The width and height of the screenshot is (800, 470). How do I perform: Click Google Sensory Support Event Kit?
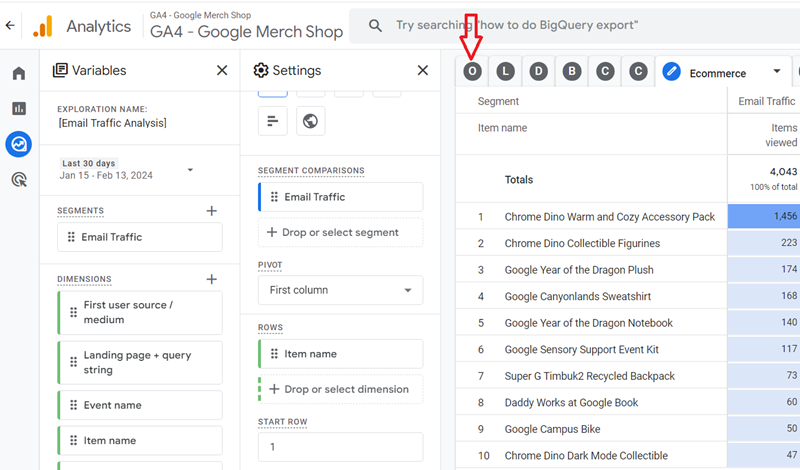pyautogui.click(x=582, y=350)
